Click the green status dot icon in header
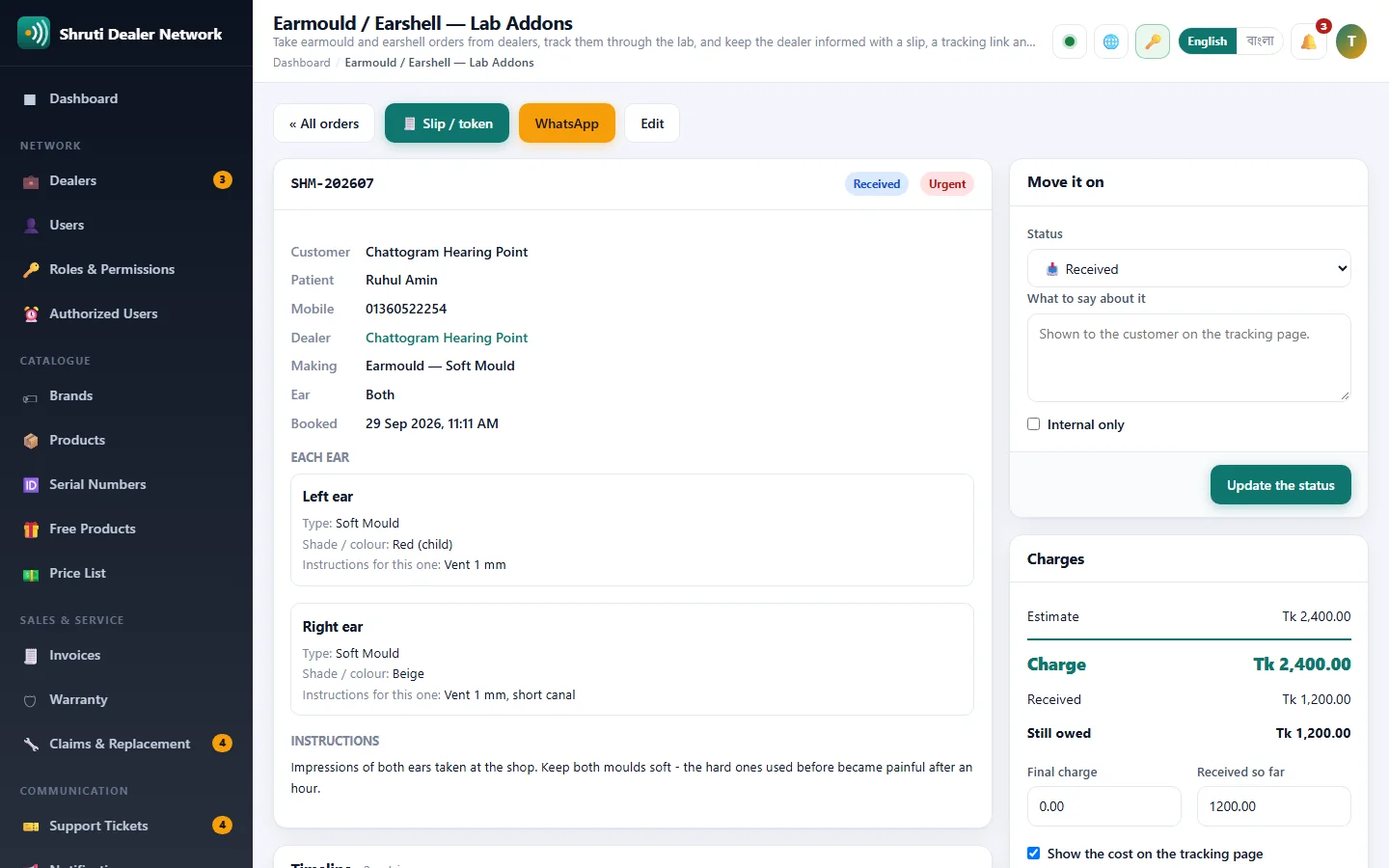This screenshot has height=868, width=1389. click(x=1069, y=41)
